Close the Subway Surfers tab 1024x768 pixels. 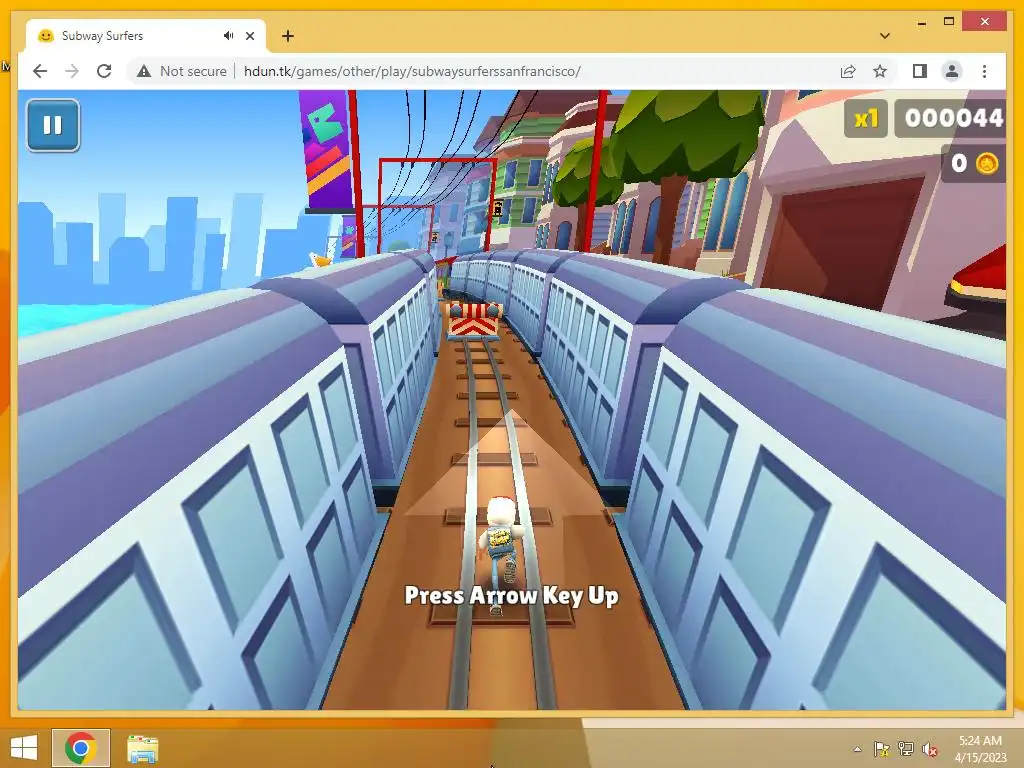click(x=250, y=36)
